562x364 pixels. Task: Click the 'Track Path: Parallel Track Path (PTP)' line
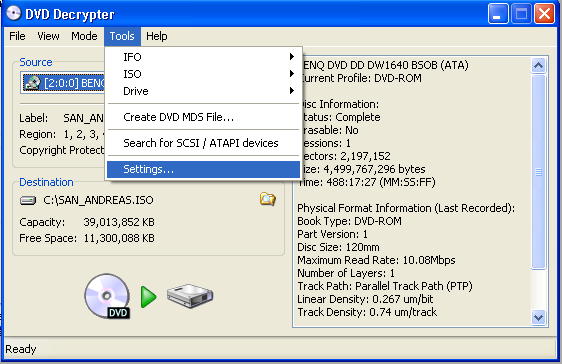click(385, 286)
